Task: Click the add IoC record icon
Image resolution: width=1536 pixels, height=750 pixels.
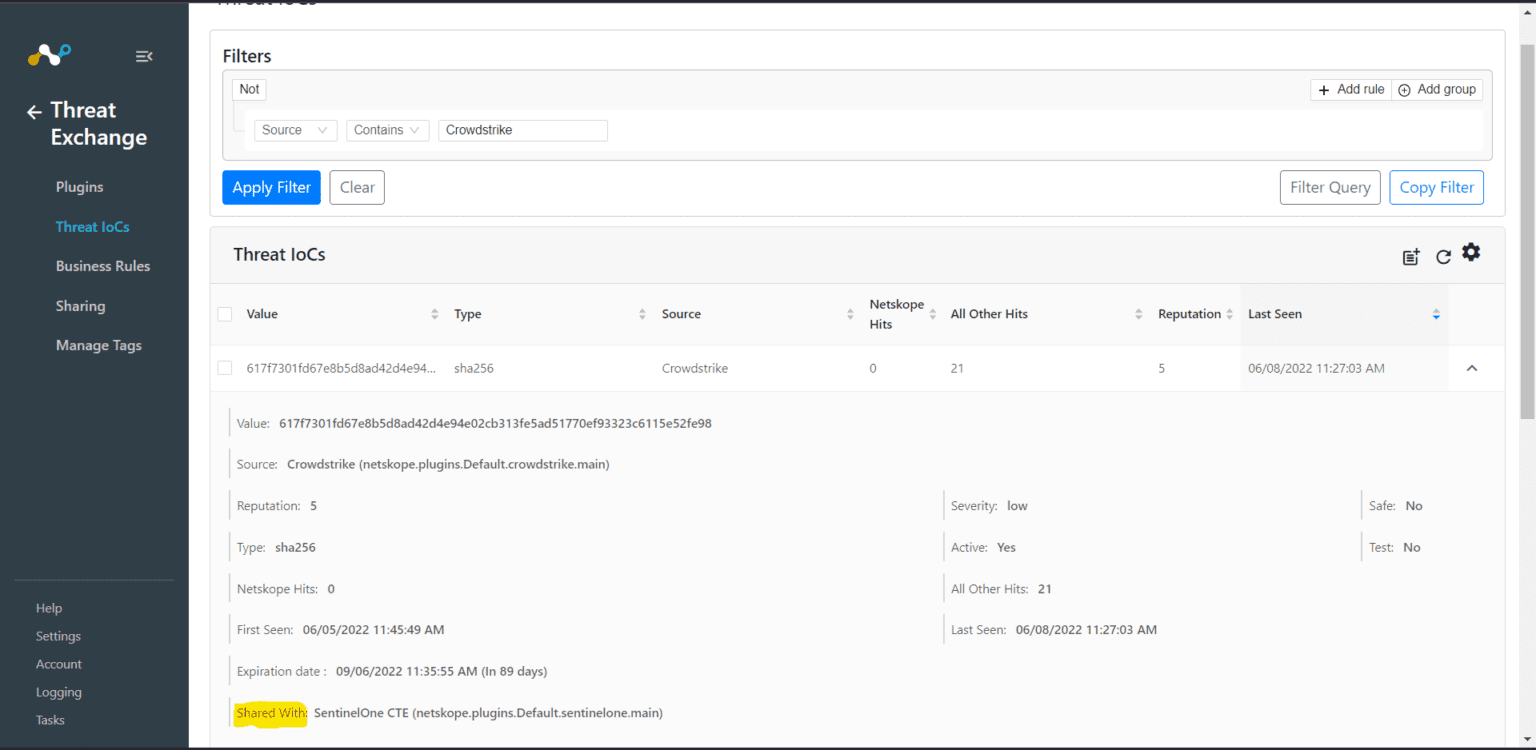Action: (x=1410, y=256)
